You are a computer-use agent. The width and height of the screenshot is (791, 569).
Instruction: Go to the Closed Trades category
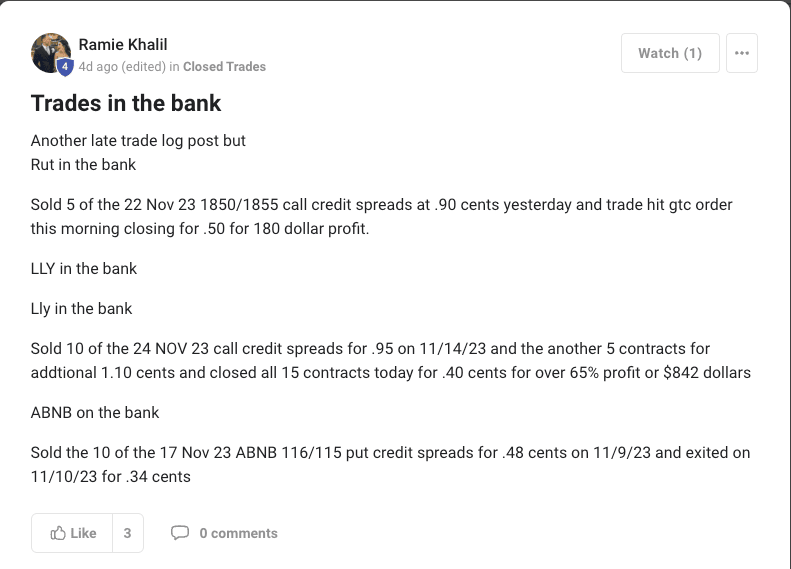click(224, 67)
